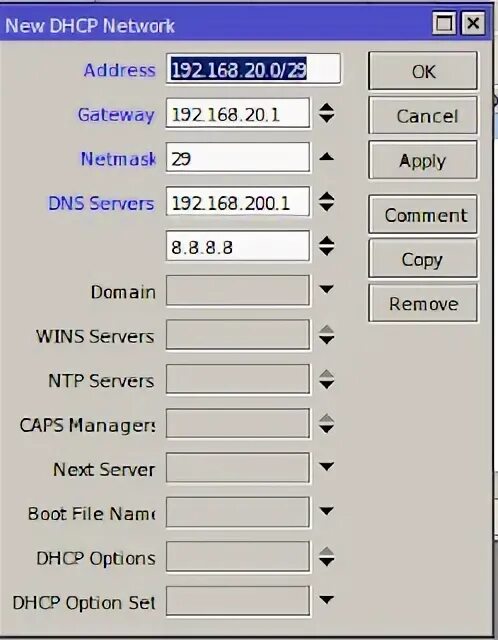The width and height of the screenshot is (498, 640).
Task: Click the WINS Servers up/down arrows
Action: click(327, 335)
